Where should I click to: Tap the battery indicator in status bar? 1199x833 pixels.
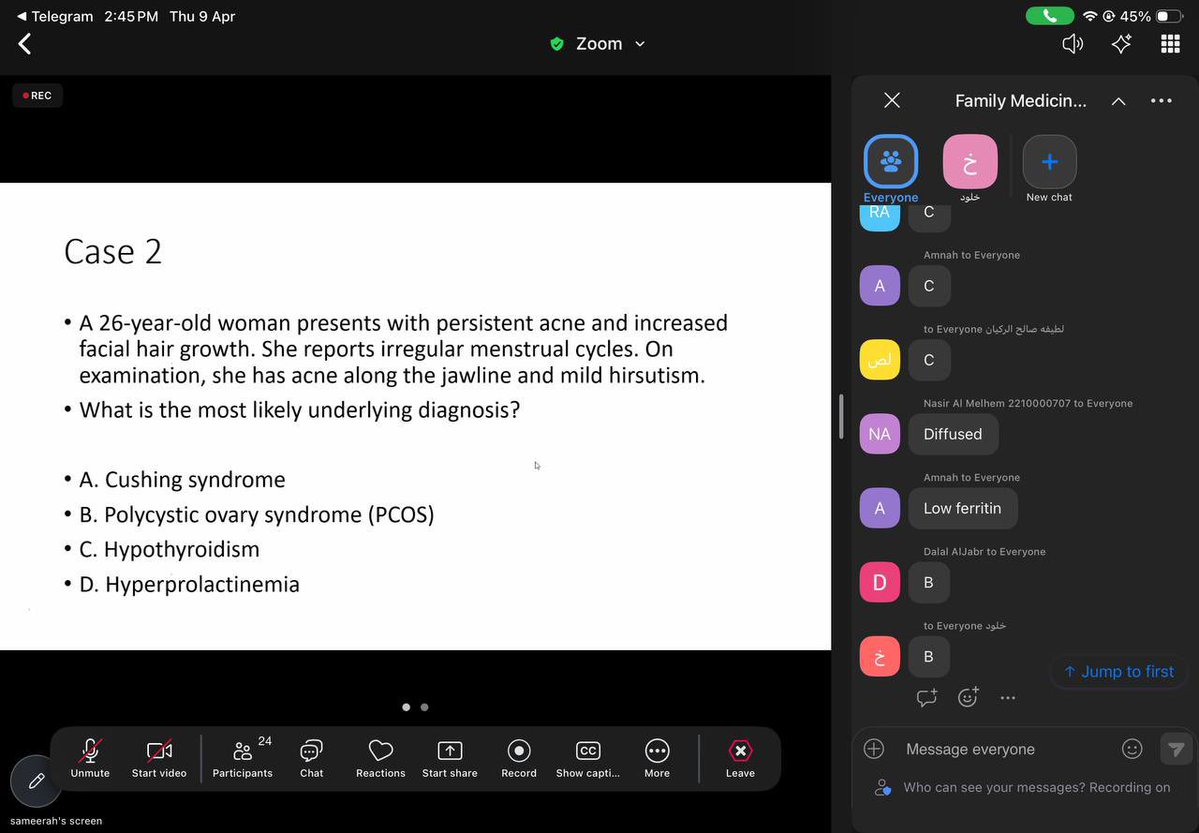[x=1170, y=16]
